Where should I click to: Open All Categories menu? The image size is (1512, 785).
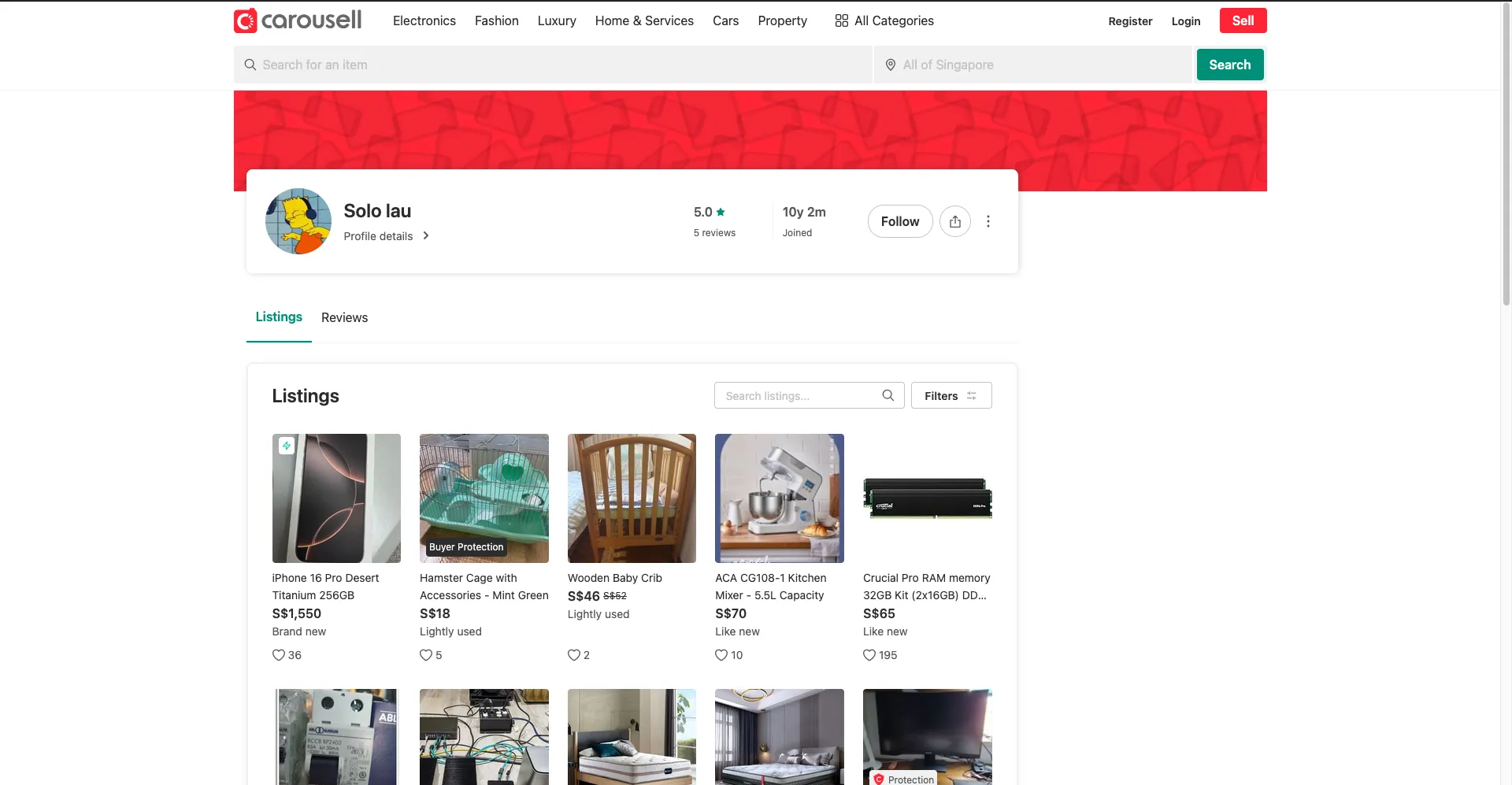884,20
